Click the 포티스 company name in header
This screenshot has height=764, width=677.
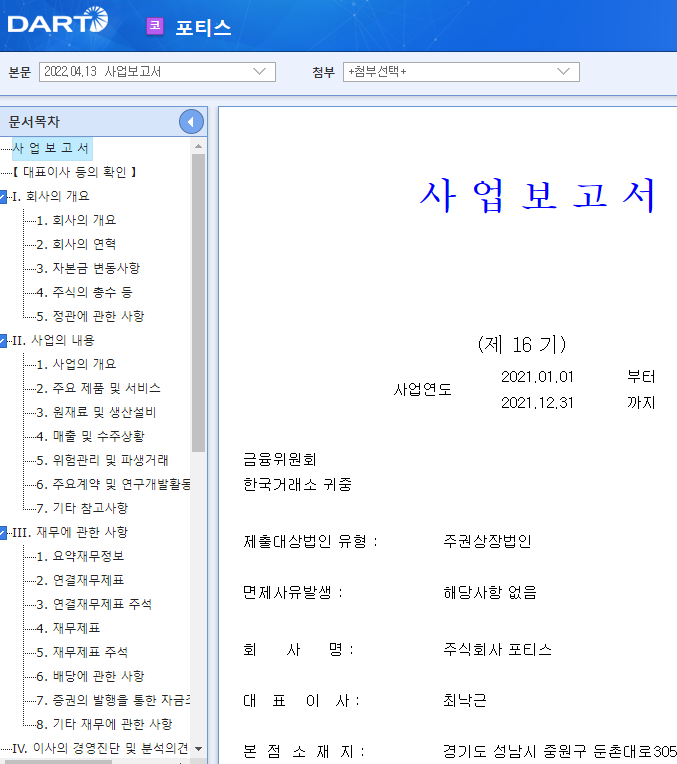click(203, 27)
